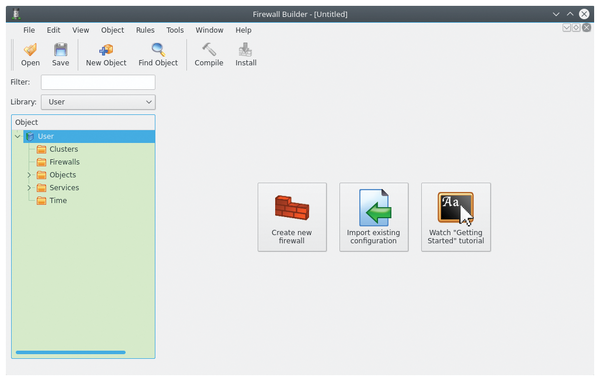Click Import existing configuration button
Image resolution: width=600 pixels, height=381 pixels.
pos(374,217)
